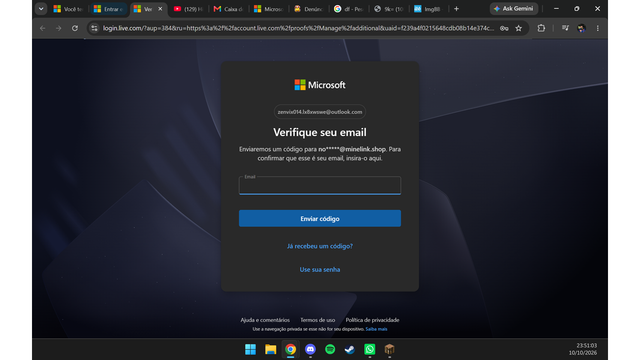Open the tab search dropdown arrow
Screen dimensions: 640x360
41,9
